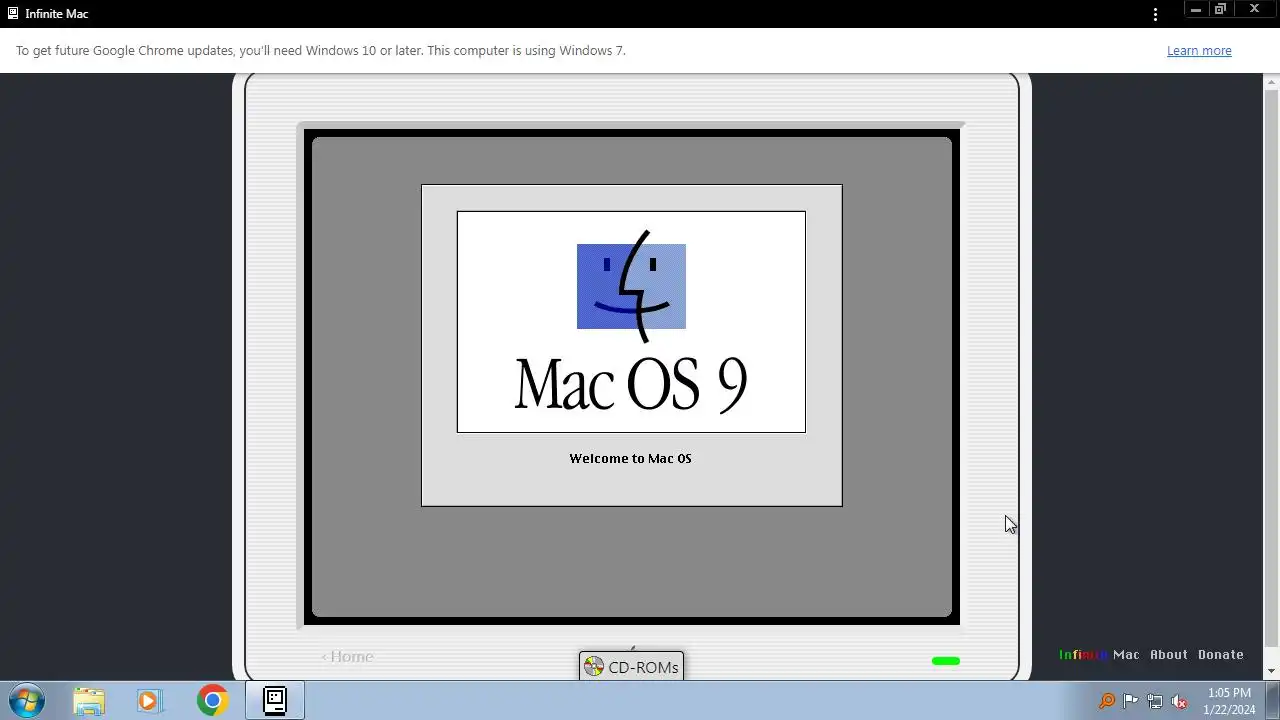Click the Infinite Mac title bar icon
This screenshot has height=720, width=1280.
(13, 14)
